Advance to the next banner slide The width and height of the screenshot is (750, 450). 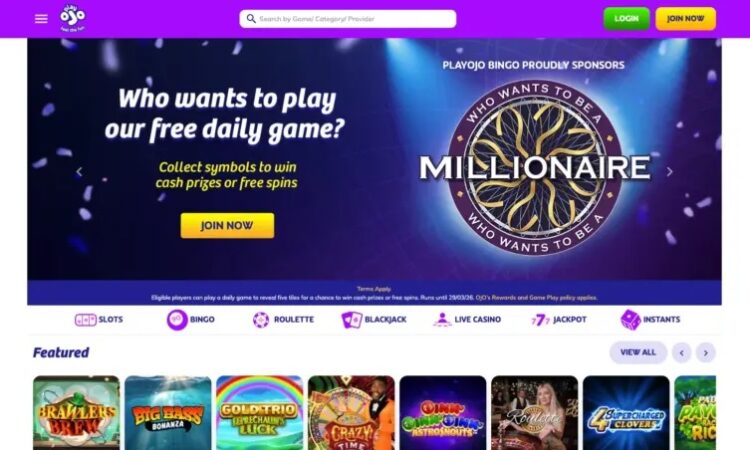670,172
